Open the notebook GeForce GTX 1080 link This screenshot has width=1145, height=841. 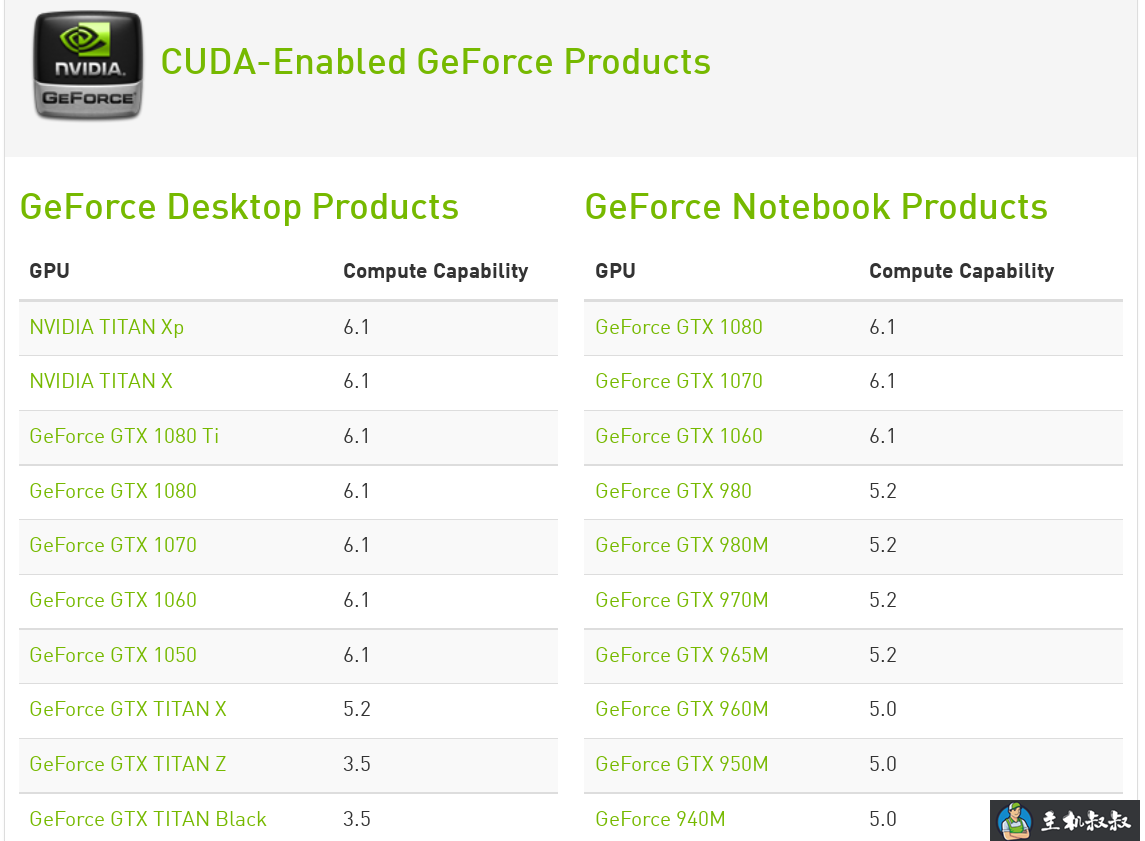[679, 327]
